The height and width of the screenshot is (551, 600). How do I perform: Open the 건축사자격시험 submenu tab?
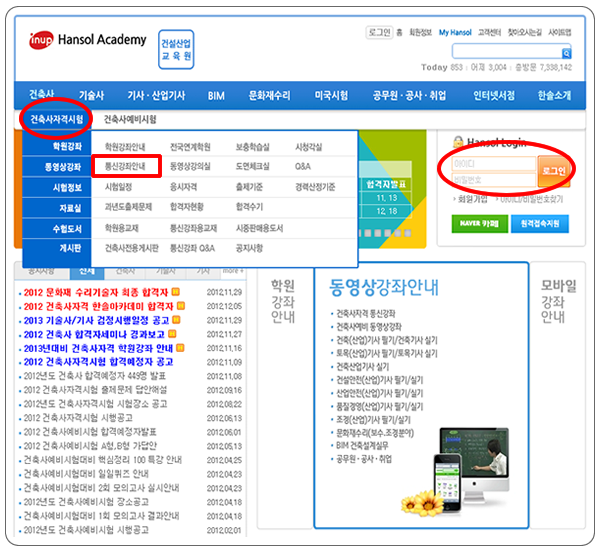pos(57,119)
